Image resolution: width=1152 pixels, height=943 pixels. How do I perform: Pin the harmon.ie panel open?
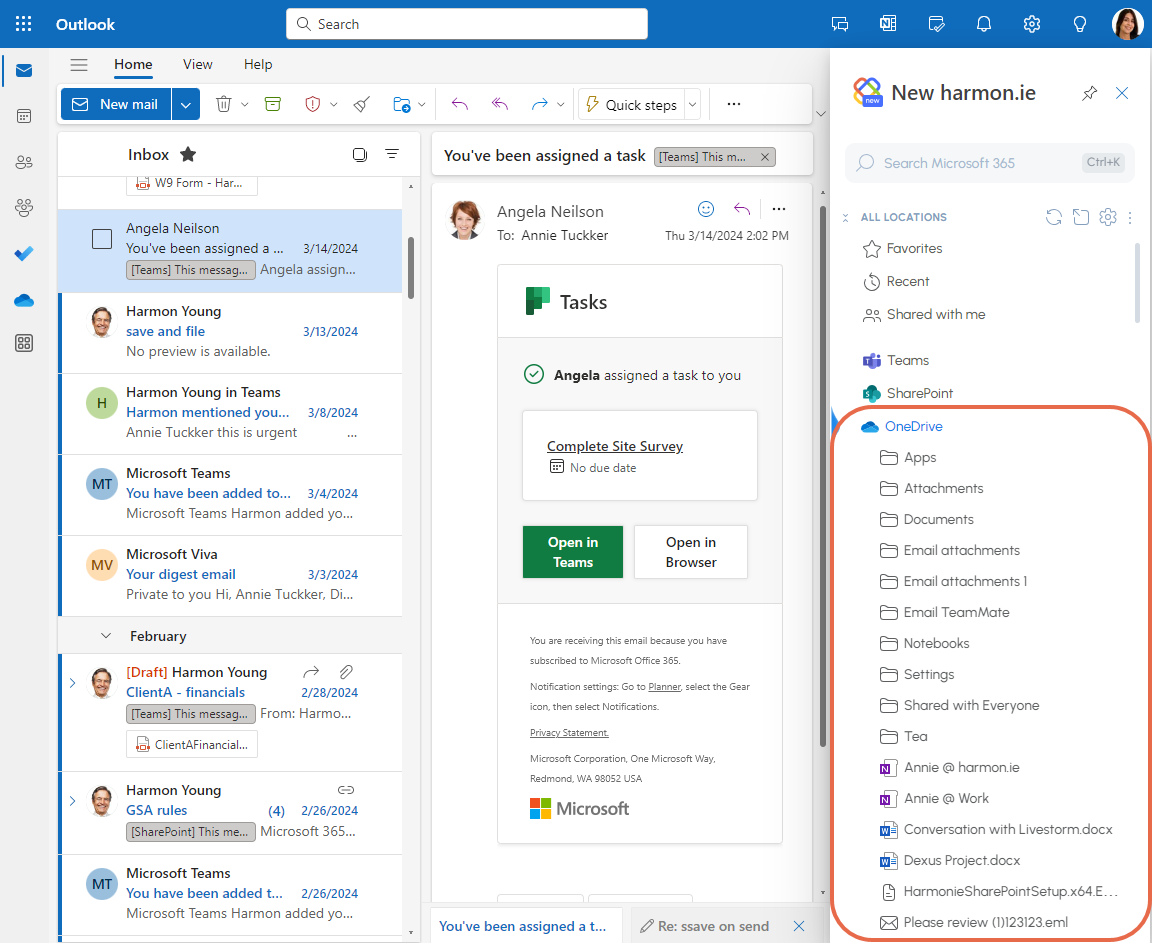pyautogui.click(x=1089, y=92)
